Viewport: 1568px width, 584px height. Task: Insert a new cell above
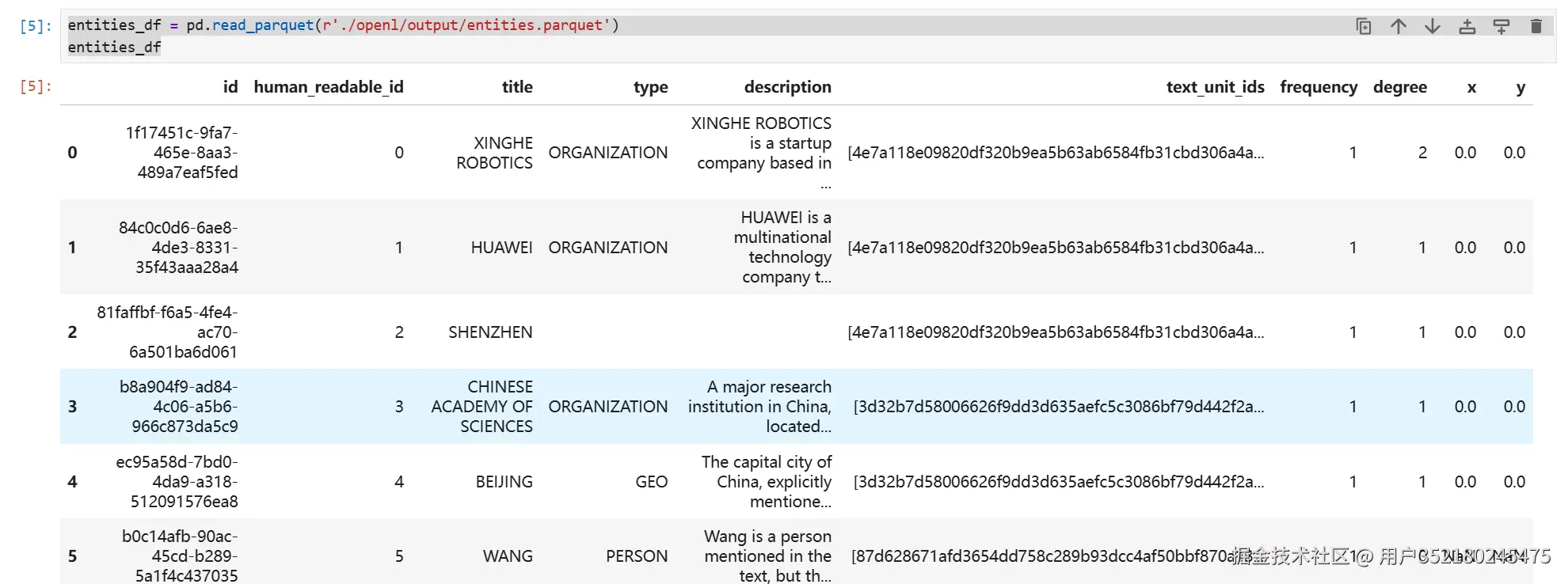(x=1467, y=26)
